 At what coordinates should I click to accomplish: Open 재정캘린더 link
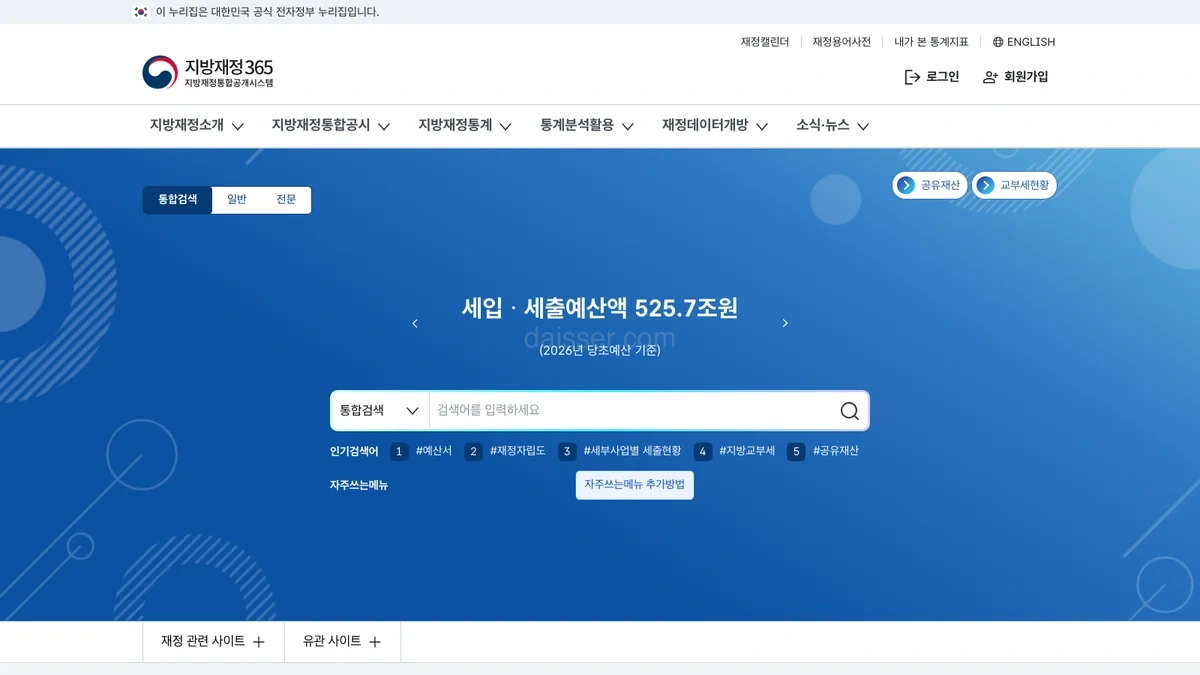click(x=765, y=42)
